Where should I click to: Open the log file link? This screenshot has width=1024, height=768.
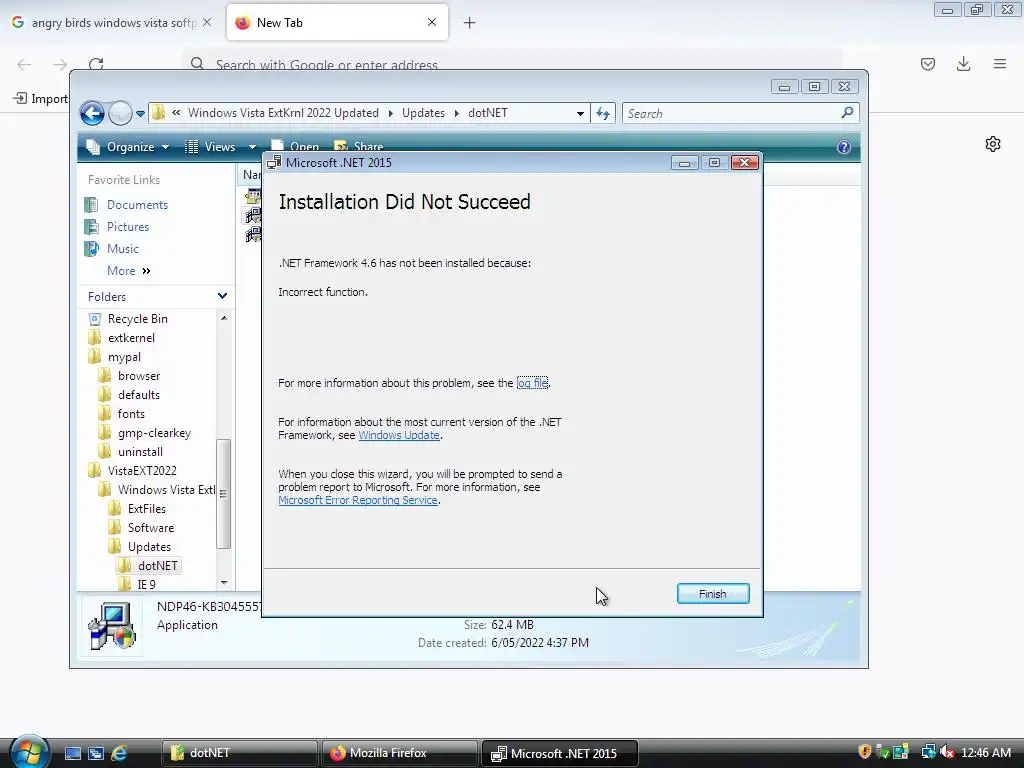(532, 383)
